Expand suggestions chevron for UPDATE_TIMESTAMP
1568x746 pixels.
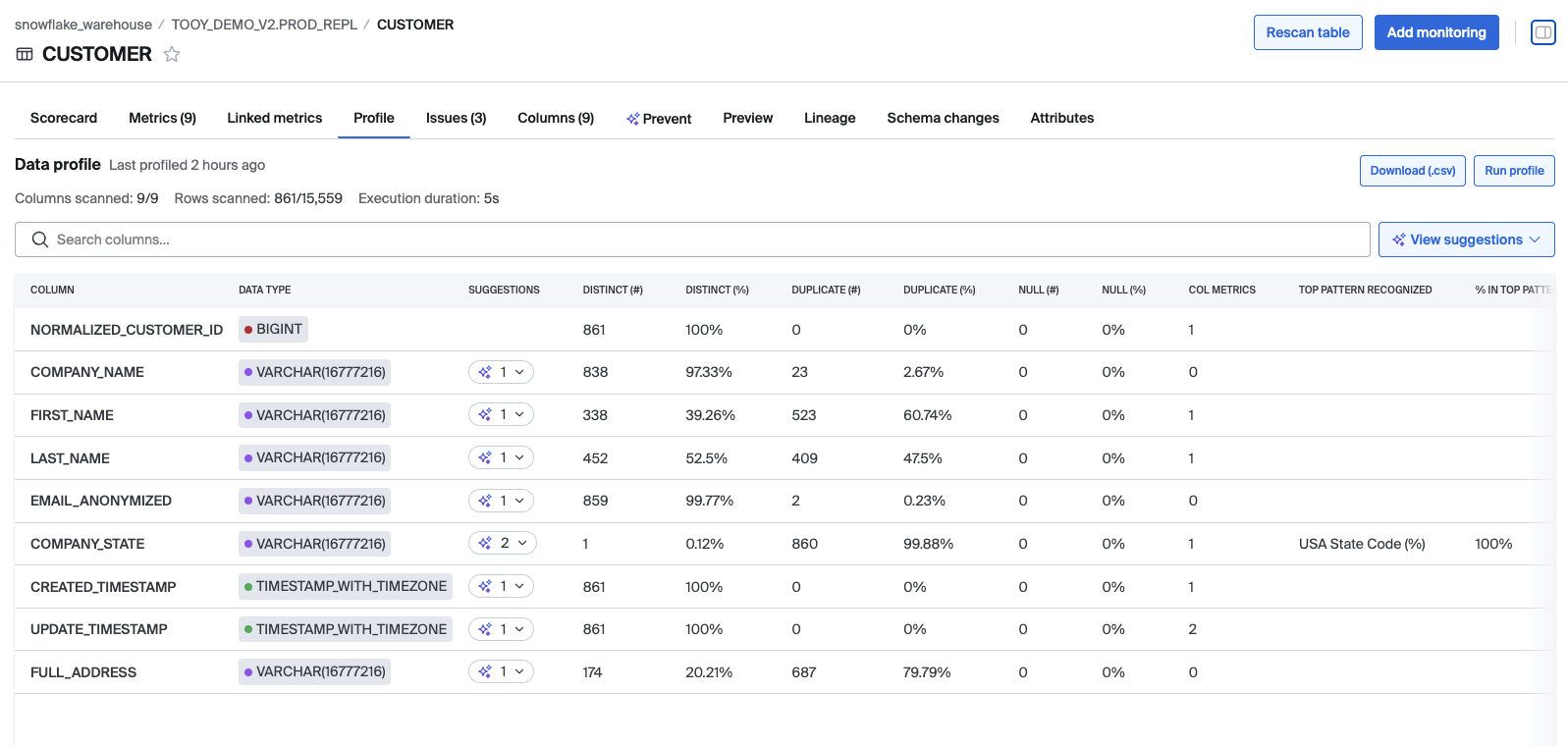pyautogui.click(x=519, y=629)
